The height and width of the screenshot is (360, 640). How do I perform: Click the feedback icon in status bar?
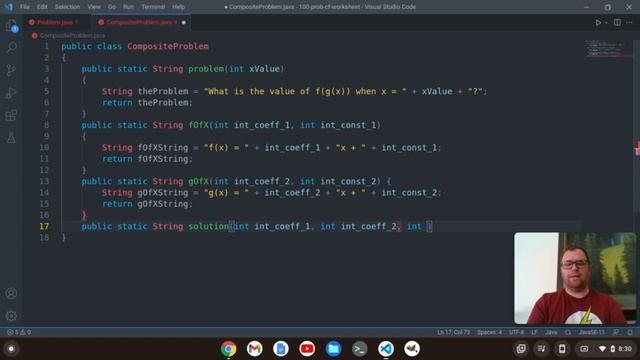pos(616,332)
